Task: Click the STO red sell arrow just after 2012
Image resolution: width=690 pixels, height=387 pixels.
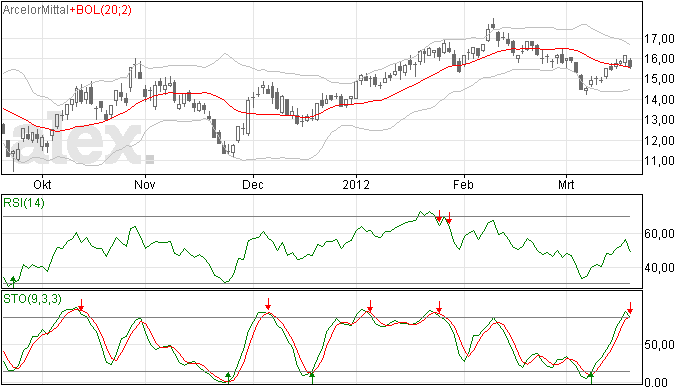Action: (x=370, y=306)
